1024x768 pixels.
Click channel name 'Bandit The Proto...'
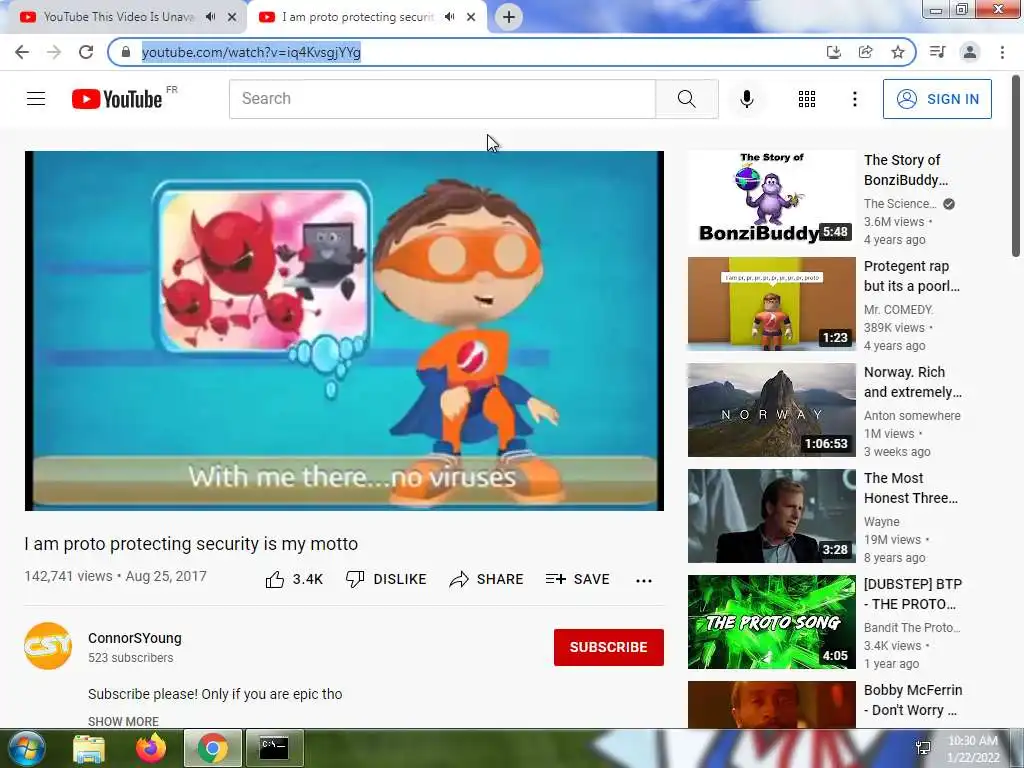pos(912,628)
